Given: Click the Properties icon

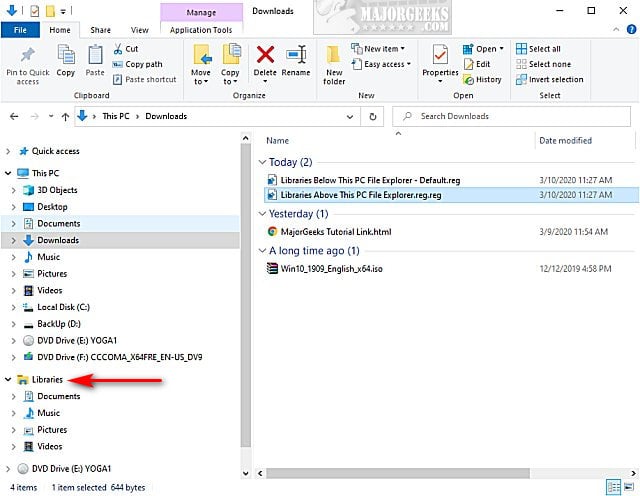Looking at the screenshot, I should pyautogui.click(x=440, y=55).
